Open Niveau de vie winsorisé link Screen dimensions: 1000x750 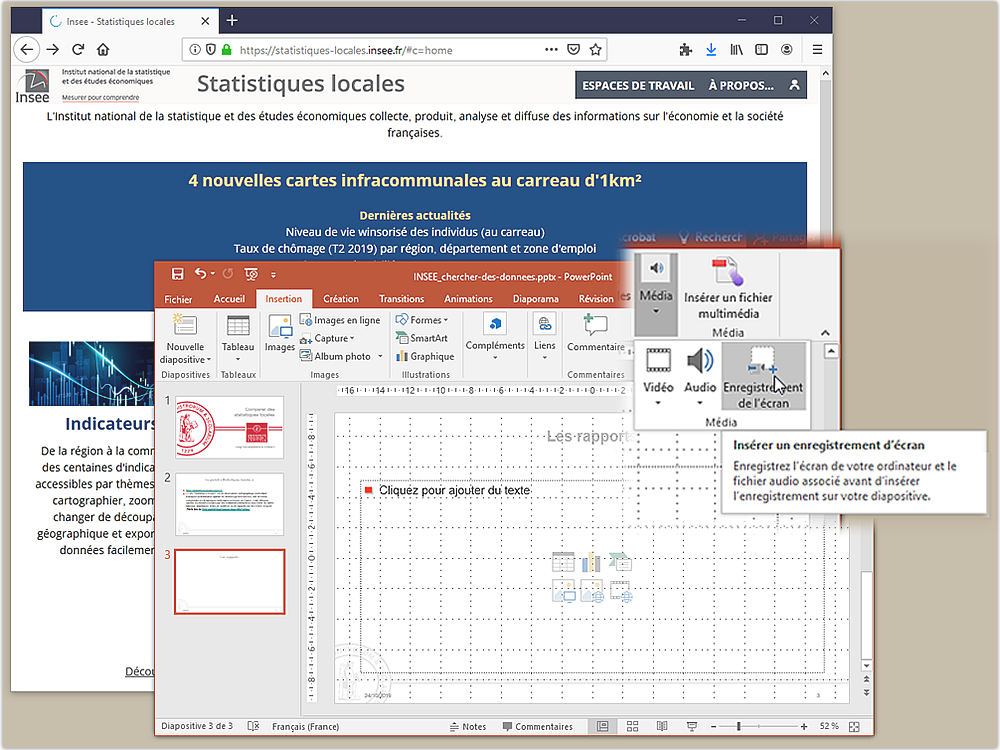point(415,232)
